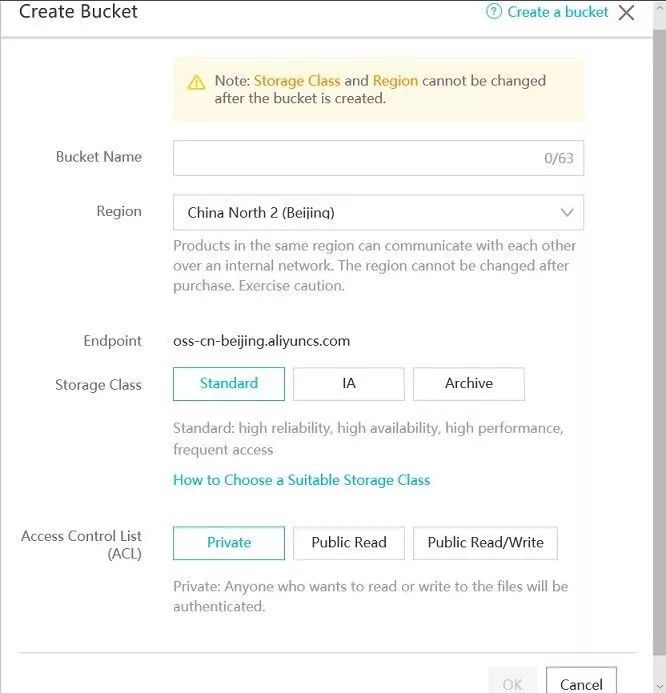
Task: Click the highlighted 'Storage Class' text in note
Action: [297, 81]
